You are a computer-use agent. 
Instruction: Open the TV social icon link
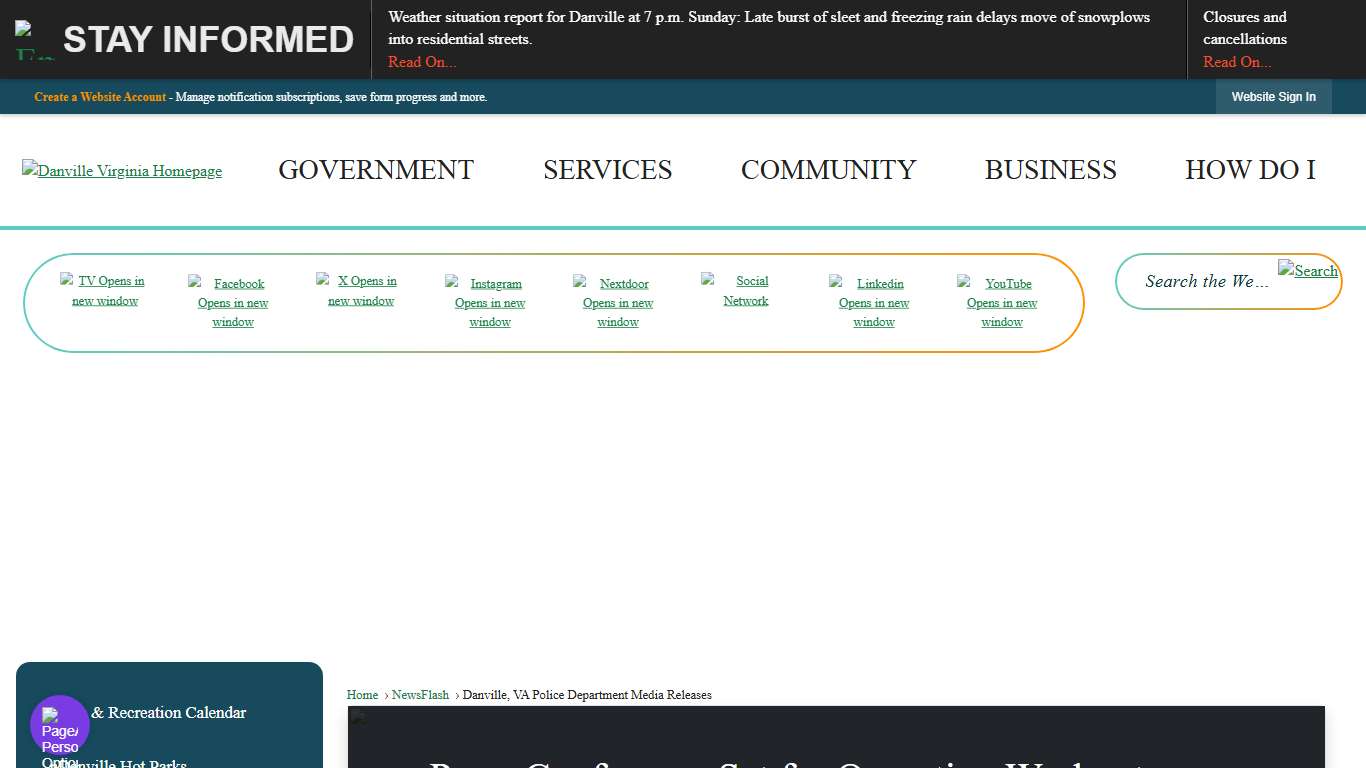[x=104, y=291]
